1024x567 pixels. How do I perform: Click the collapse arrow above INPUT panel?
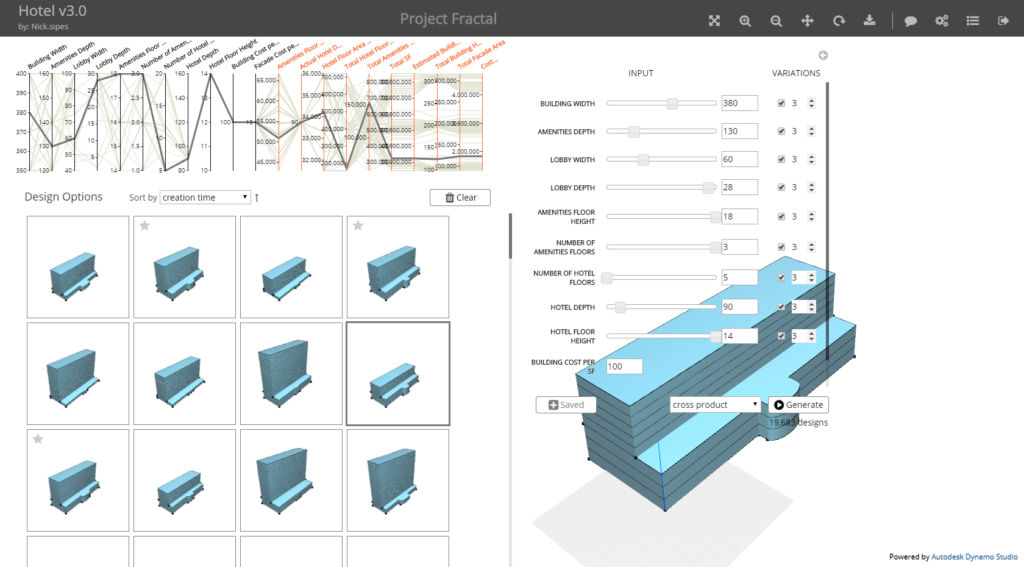point(823,56)
